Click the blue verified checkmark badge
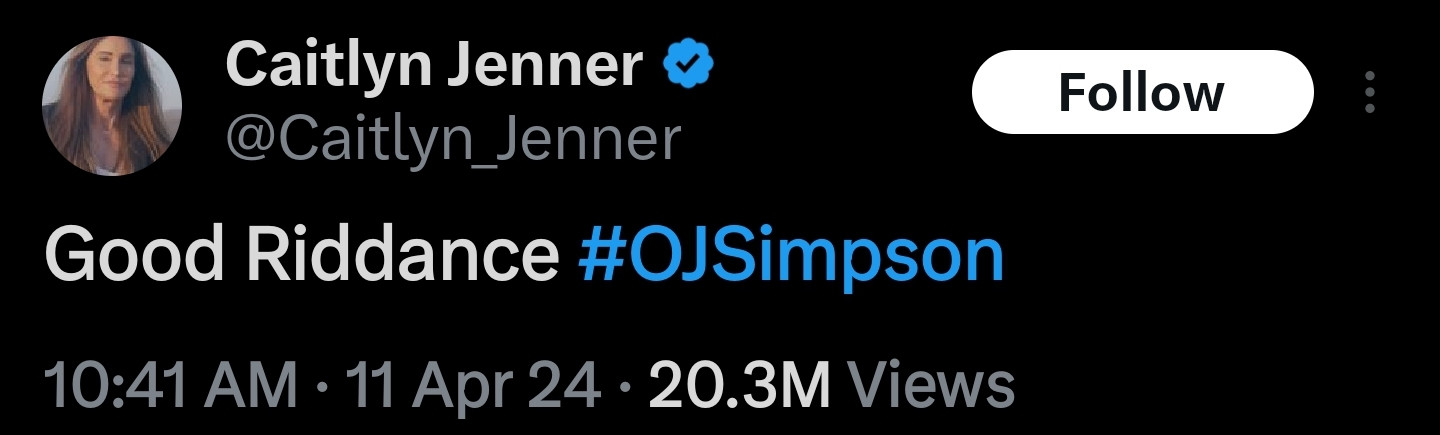 pos(687,68)
